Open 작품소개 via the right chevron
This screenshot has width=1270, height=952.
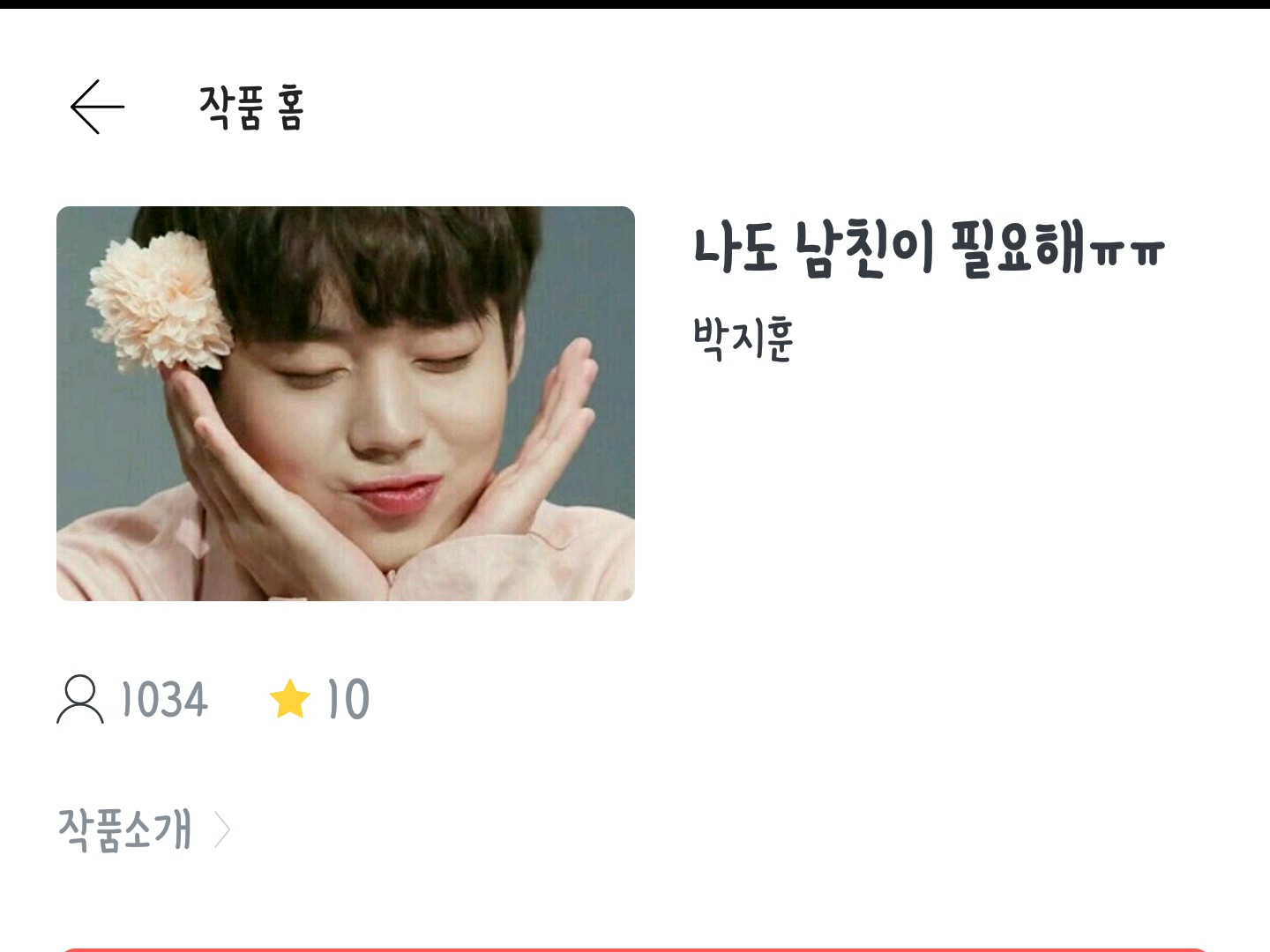click(x=221, y=829)
